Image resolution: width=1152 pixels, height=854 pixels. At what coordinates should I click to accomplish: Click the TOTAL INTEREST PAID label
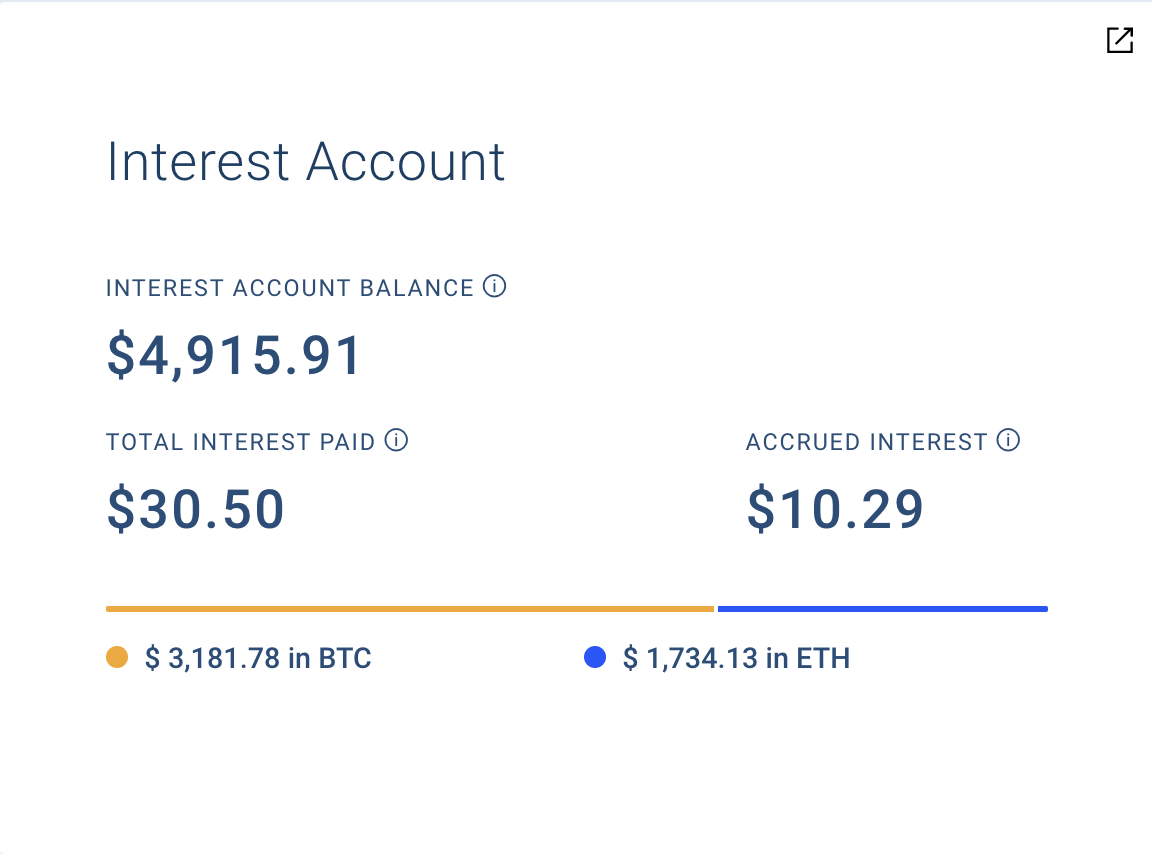pos(241,441)
